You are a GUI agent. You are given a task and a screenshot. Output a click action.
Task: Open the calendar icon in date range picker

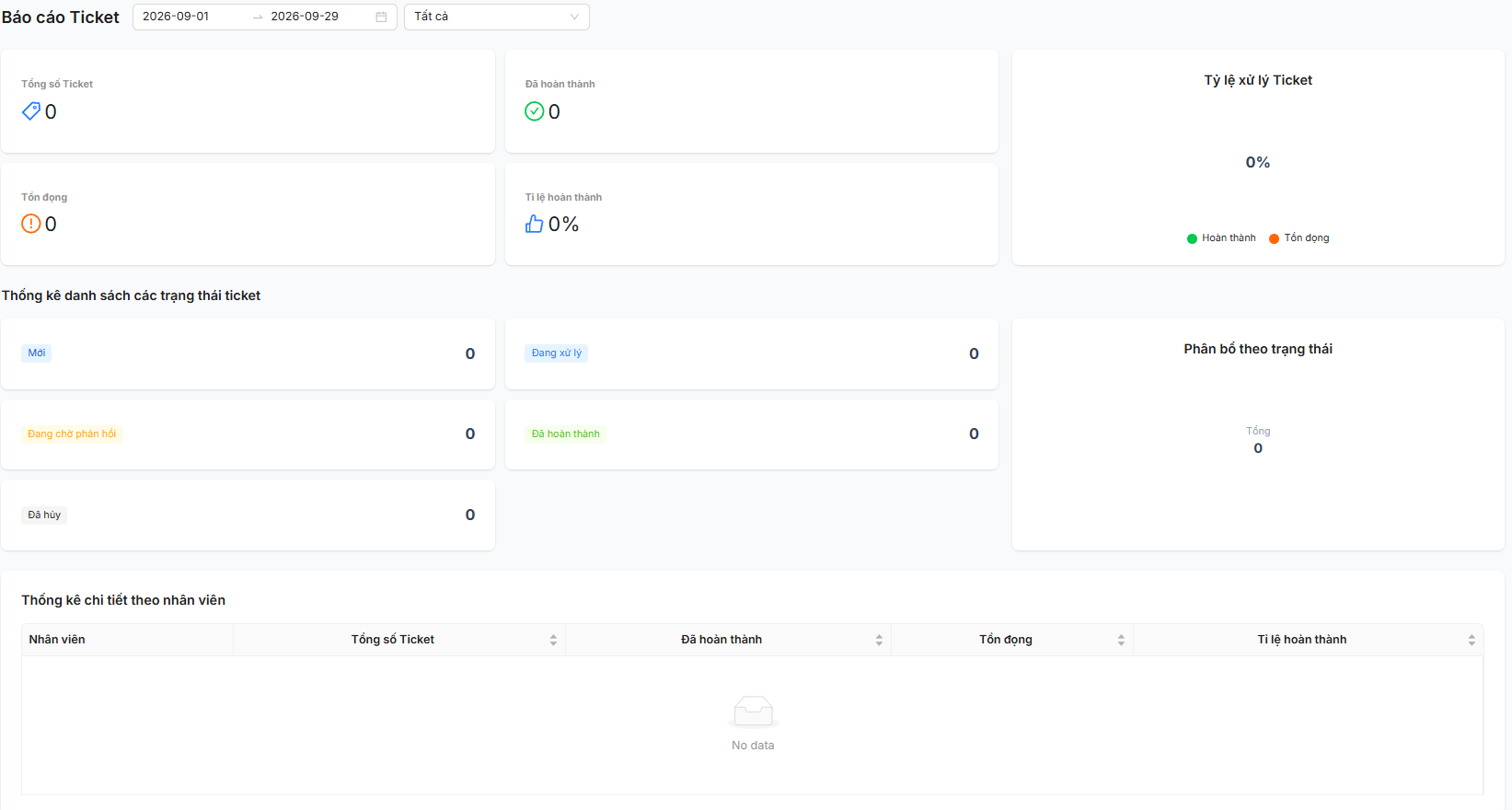[381, 17]
